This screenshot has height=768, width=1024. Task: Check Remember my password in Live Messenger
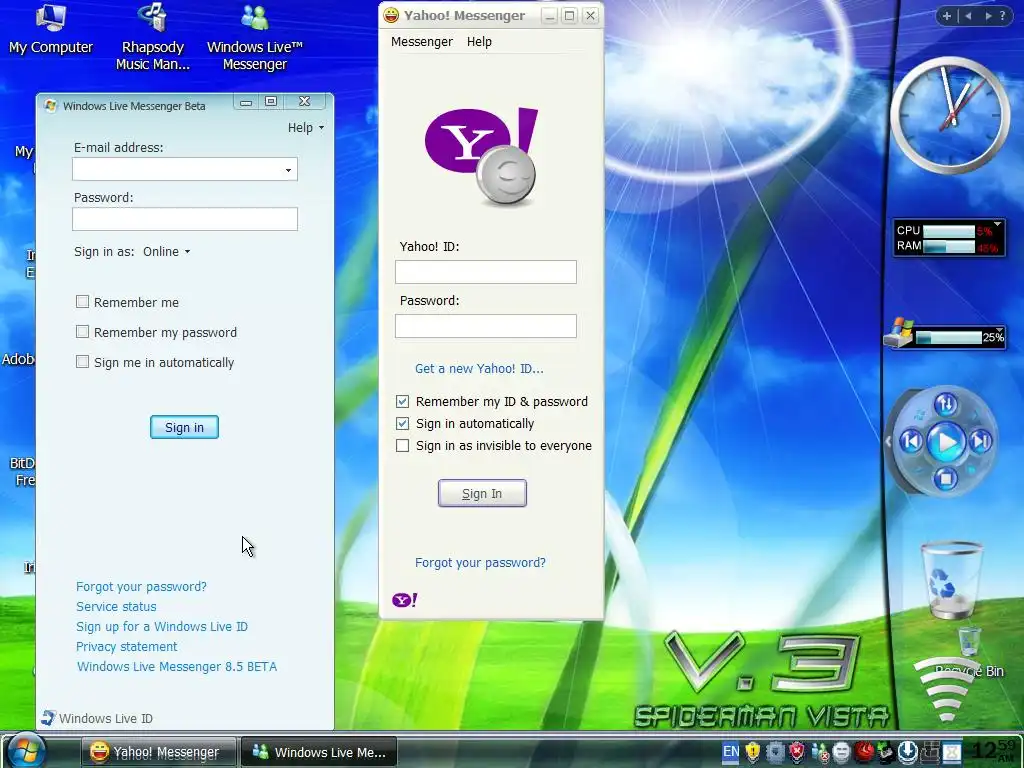coord(82,332)
